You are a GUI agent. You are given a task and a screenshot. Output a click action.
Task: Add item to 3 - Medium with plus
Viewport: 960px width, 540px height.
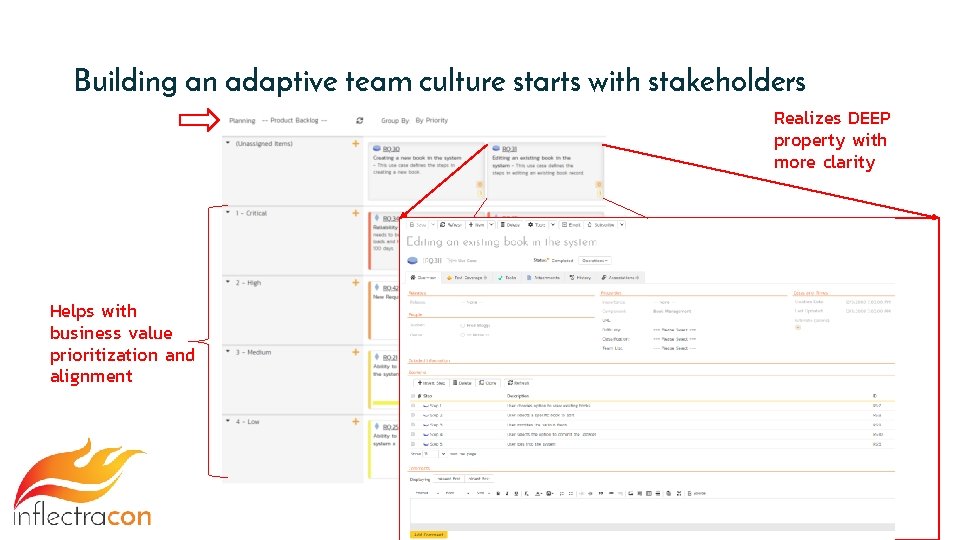356,352
